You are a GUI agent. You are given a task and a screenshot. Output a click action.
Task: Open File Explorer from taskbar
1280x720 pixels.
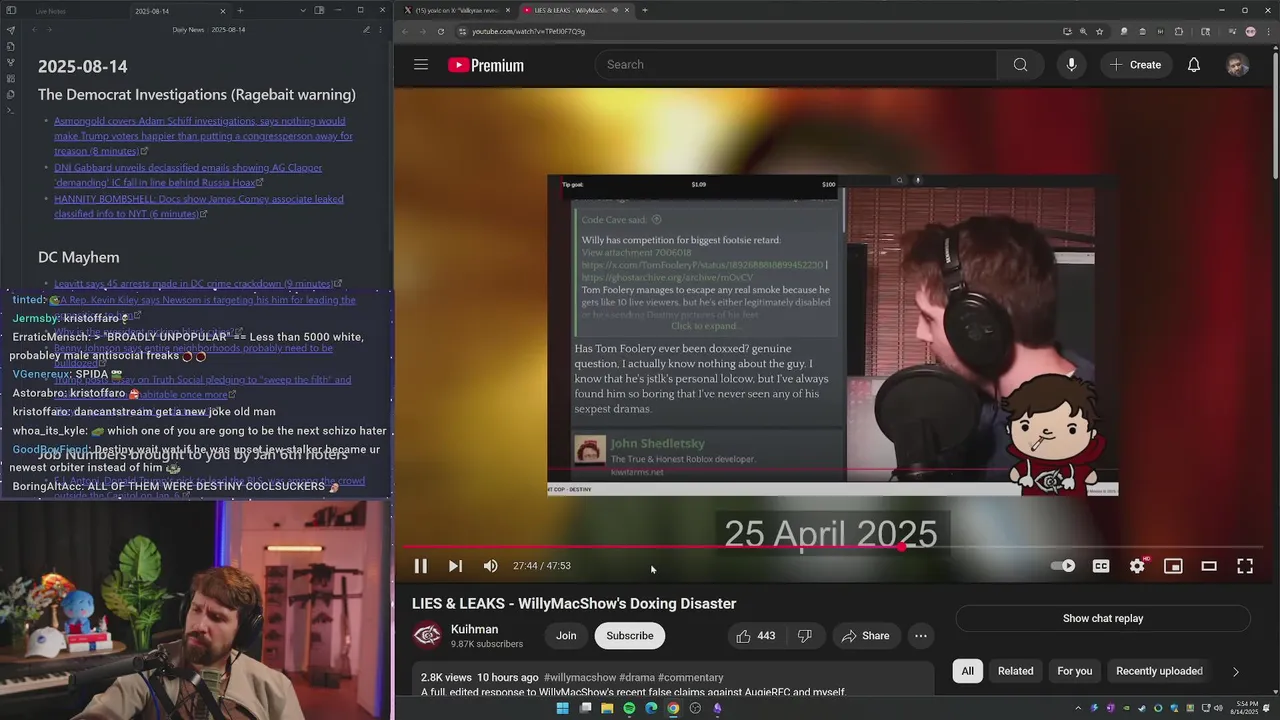(x=607, y=708)
